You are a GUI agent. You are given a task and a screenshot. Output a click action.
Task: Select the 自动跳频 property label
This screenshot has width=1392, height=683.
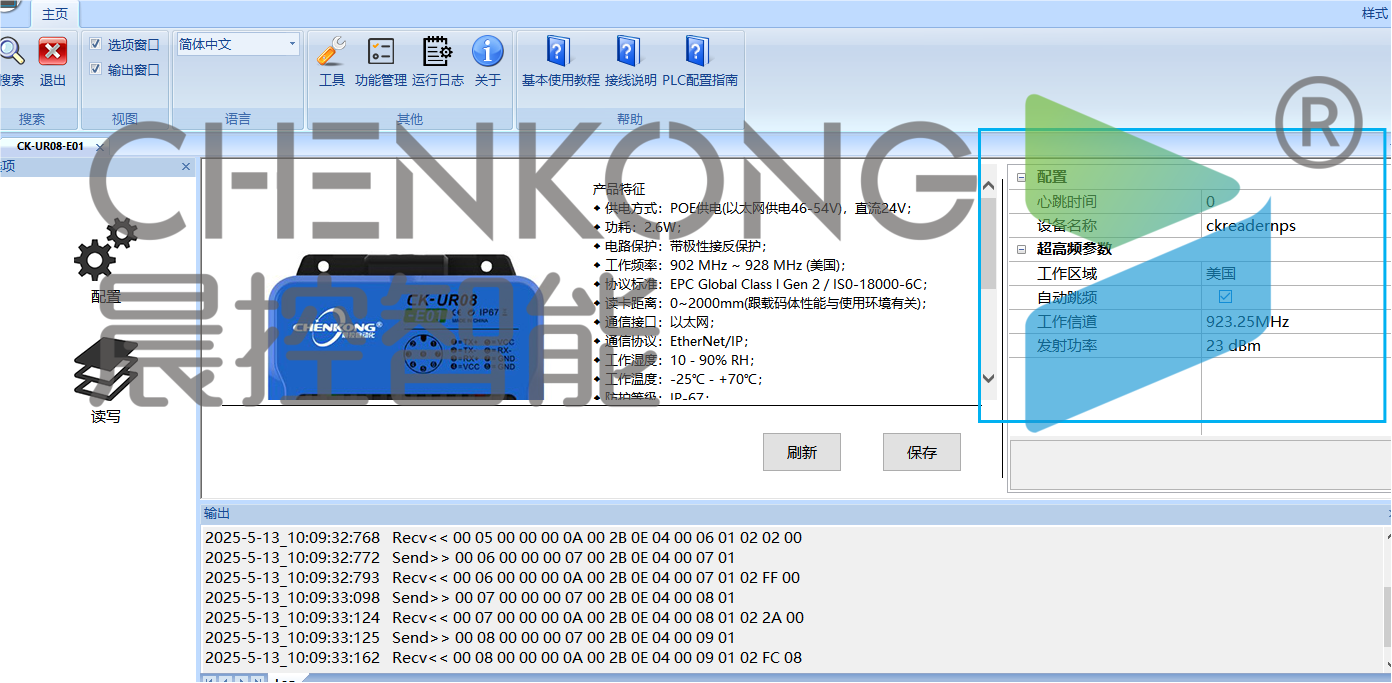coord(1067,297)
